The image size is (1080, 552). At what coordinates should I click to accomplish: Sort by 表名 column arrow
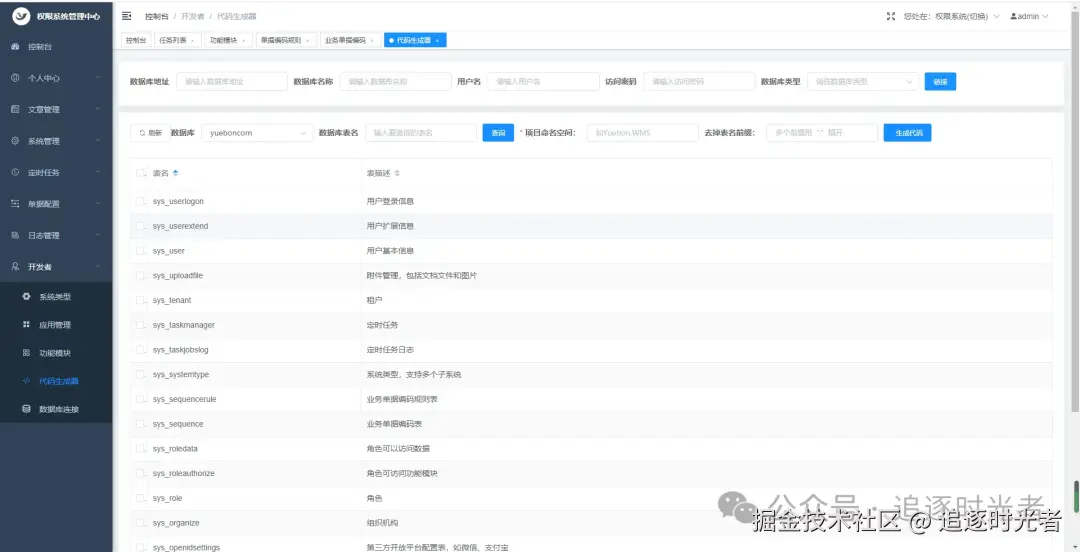point(176,173)
